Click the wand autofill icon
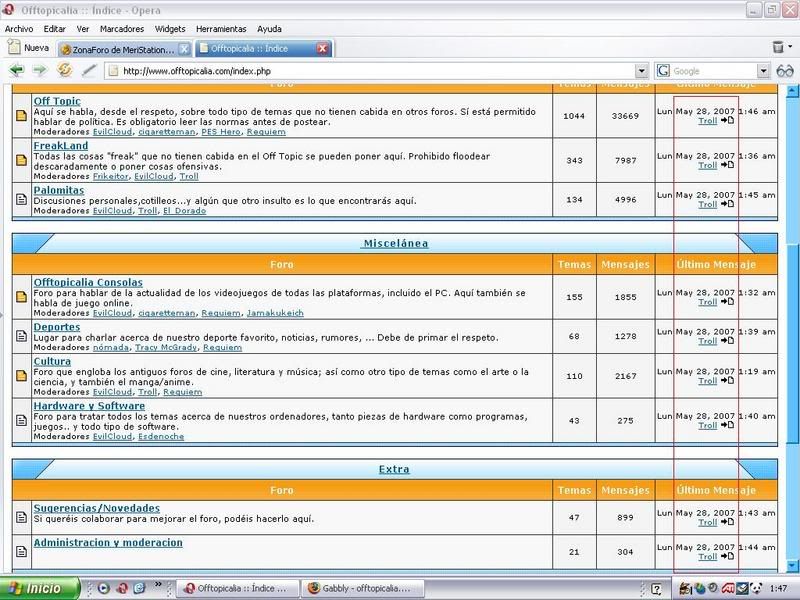 (89, 71)
